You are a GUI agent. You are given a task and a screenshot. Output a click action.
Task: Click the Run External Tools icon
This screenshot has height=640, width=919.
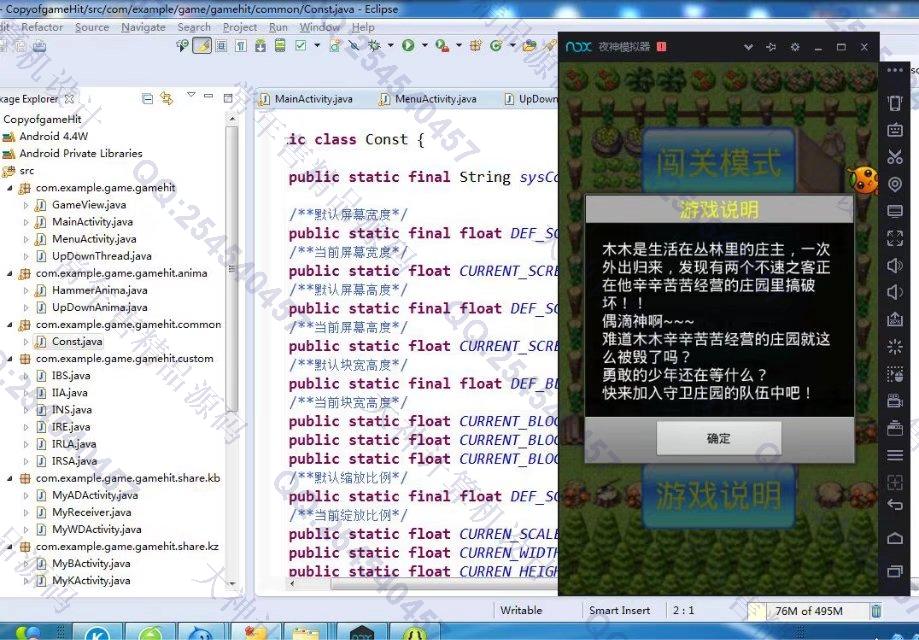coord(442,45)
